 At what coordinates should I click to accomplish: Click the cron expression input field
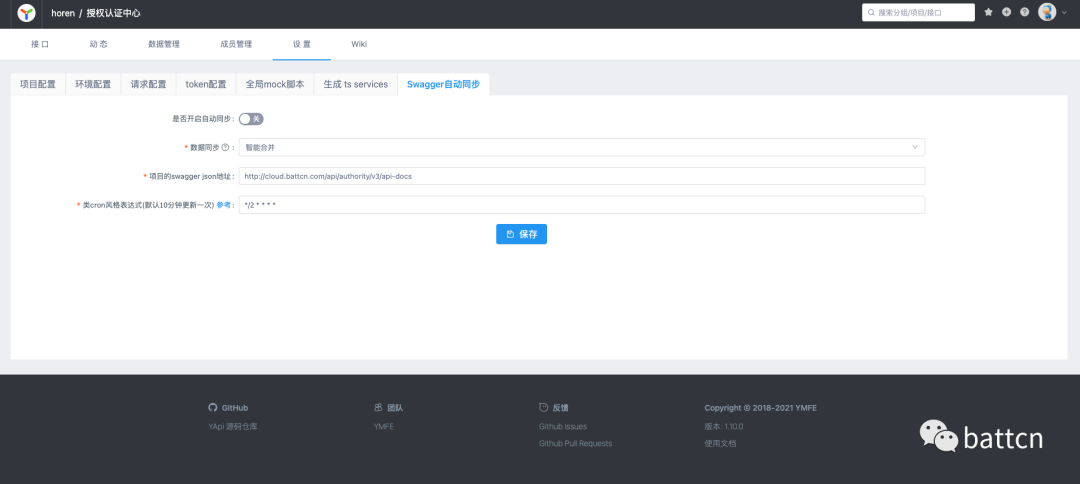[581, 205]
